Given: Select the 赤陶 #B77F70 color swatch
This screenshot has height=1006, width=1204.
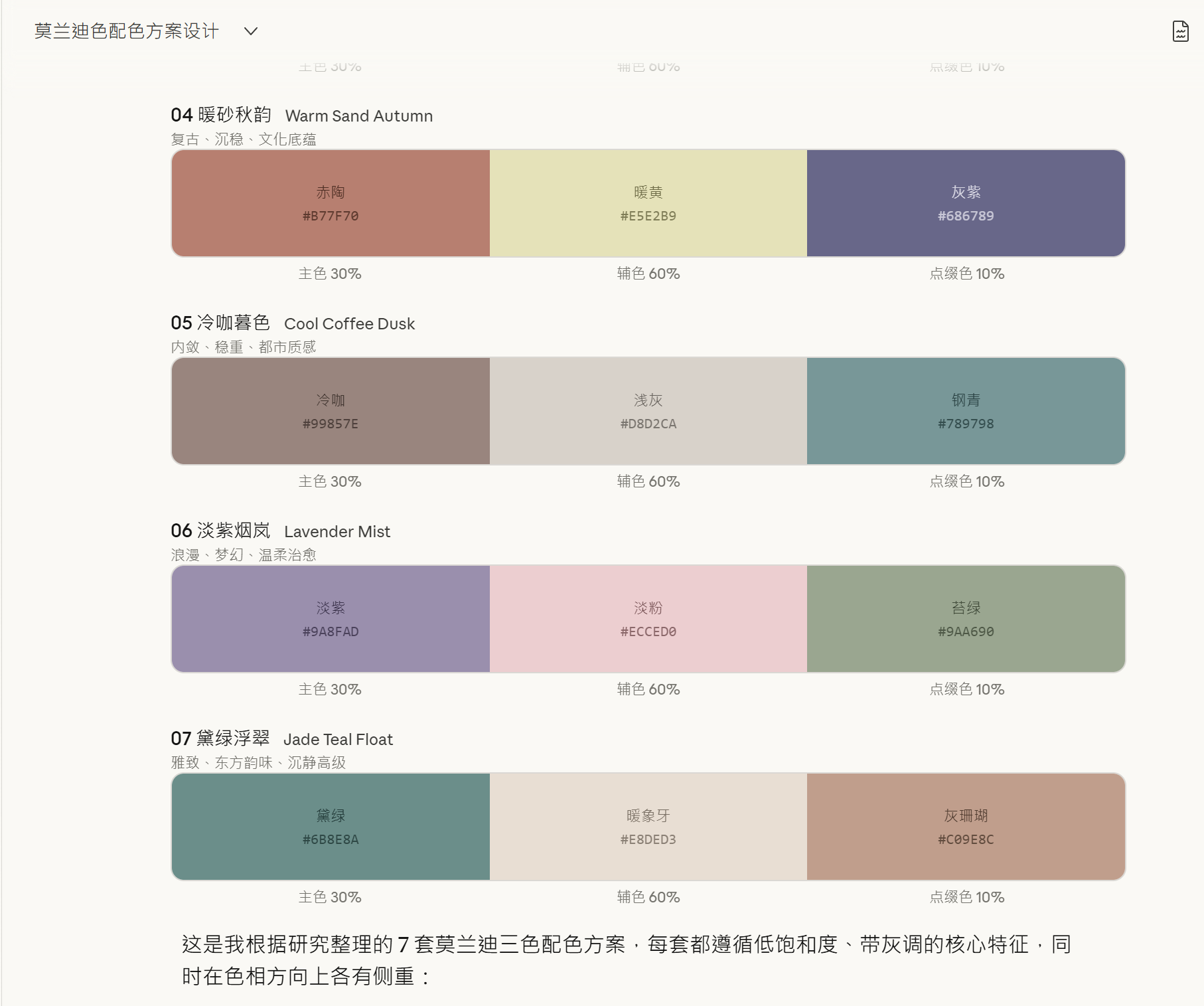Looking at the screenshot, I should tap(331, 203).
